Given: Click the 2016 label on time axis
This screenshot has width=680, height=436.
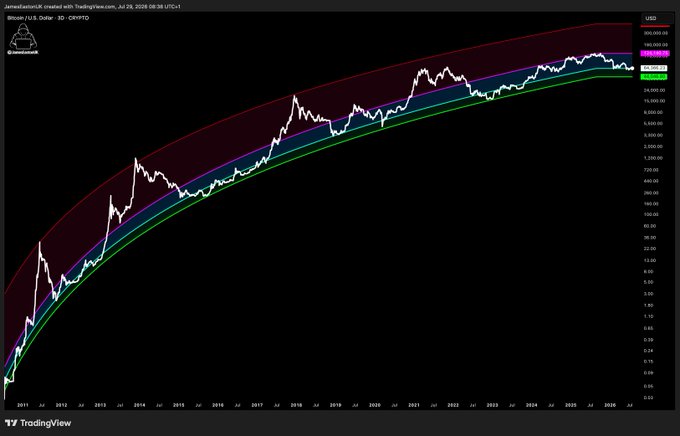Looking at the screenshot, I should coord(218,405).
